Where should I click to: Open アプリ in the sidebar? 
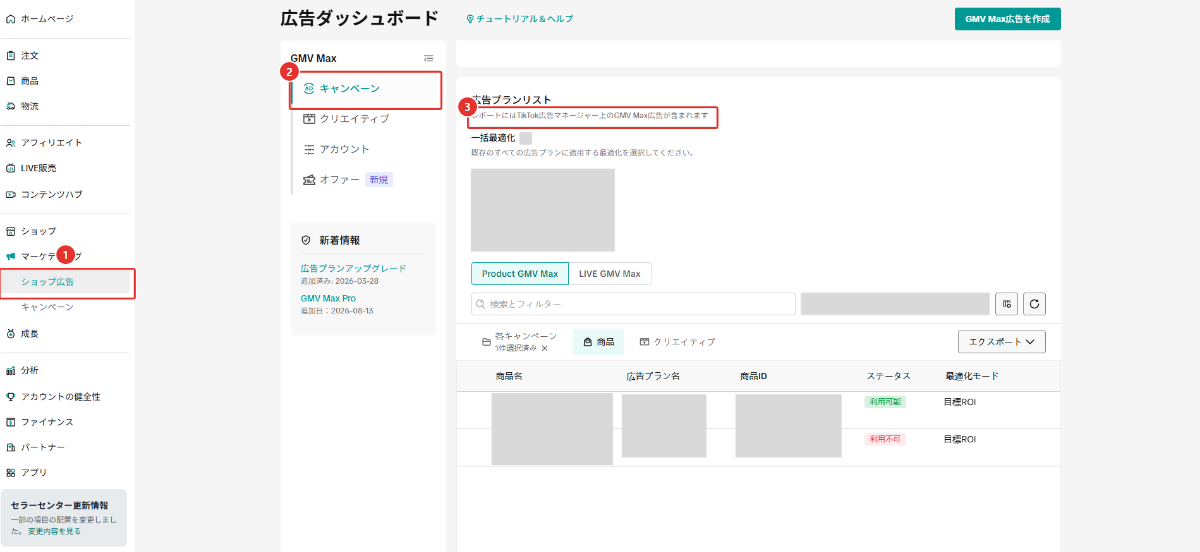(x=34, y=472)
